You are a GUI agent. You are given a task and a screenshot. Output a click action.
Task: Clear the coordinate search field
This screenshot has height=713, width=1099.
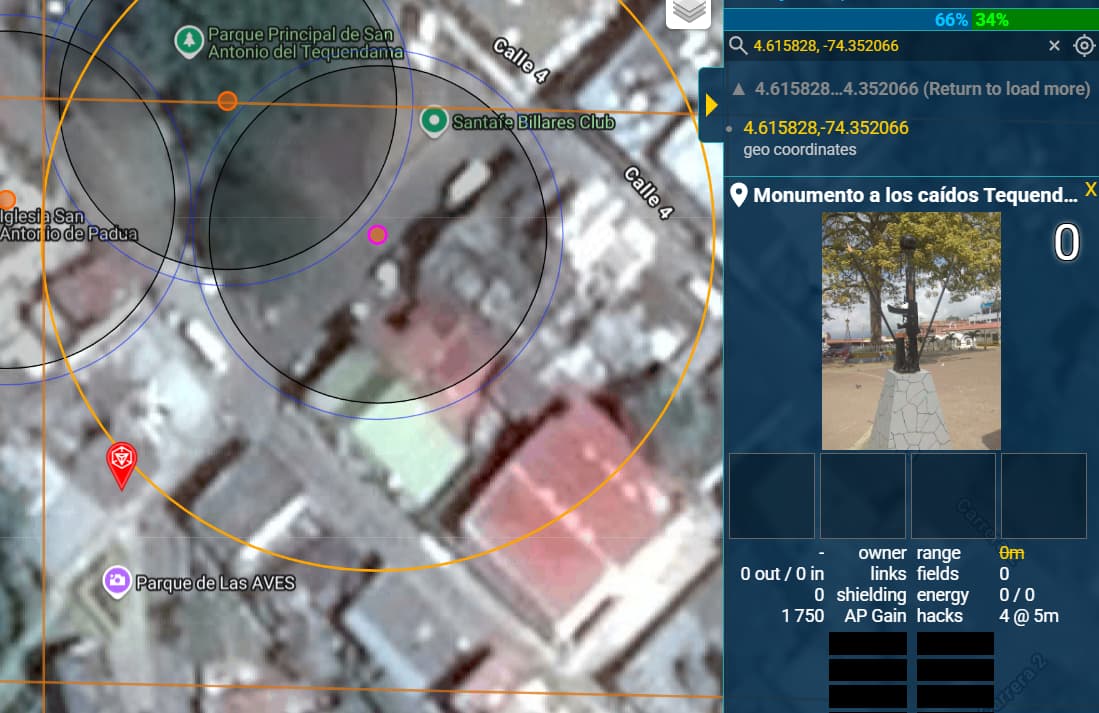[1054, 46]
